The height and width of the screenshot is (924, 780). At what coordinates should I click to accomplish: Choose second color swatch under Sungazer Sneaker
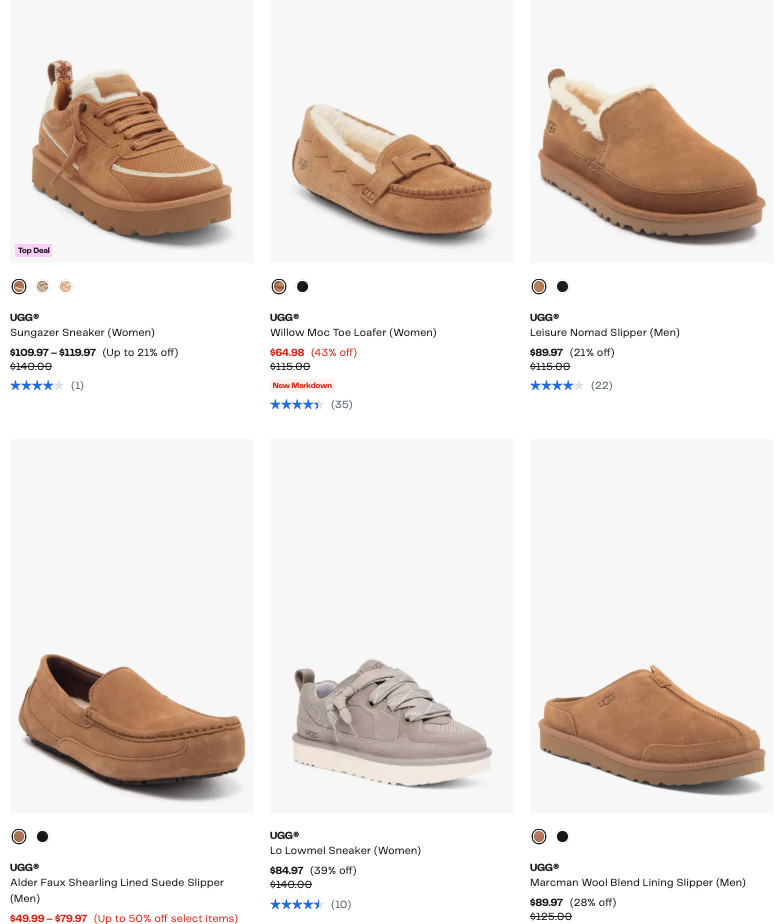point(42,287)
